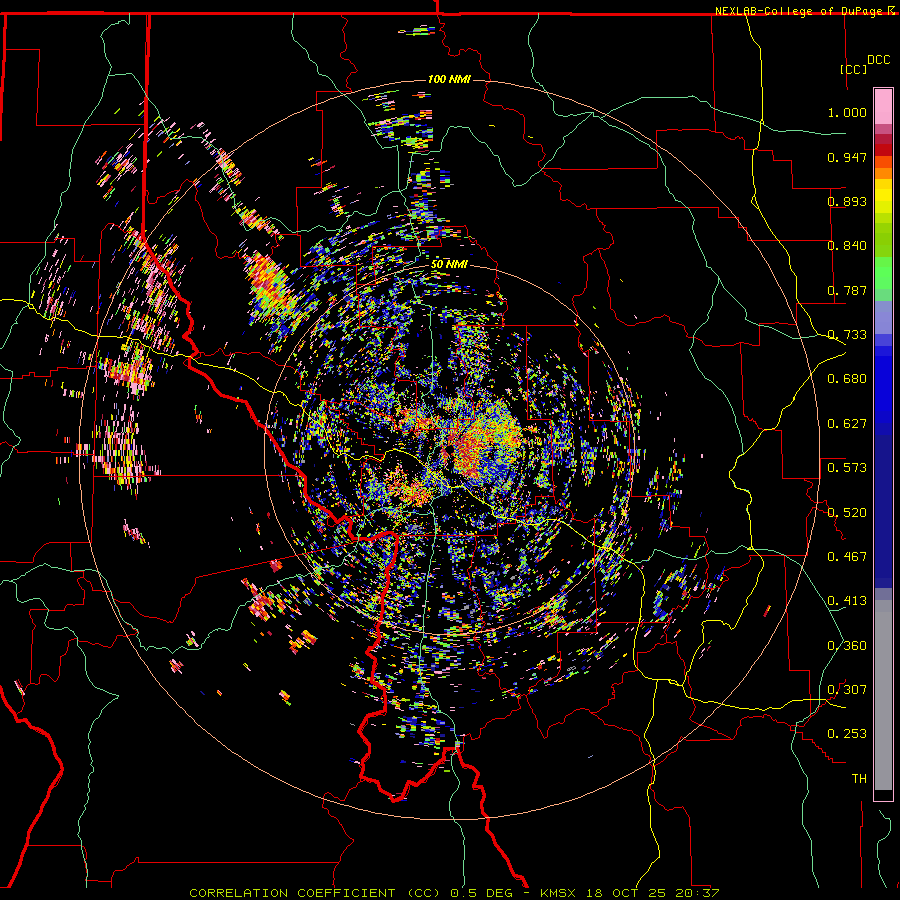Click the 100 NMI range ring label

(449, 79)
